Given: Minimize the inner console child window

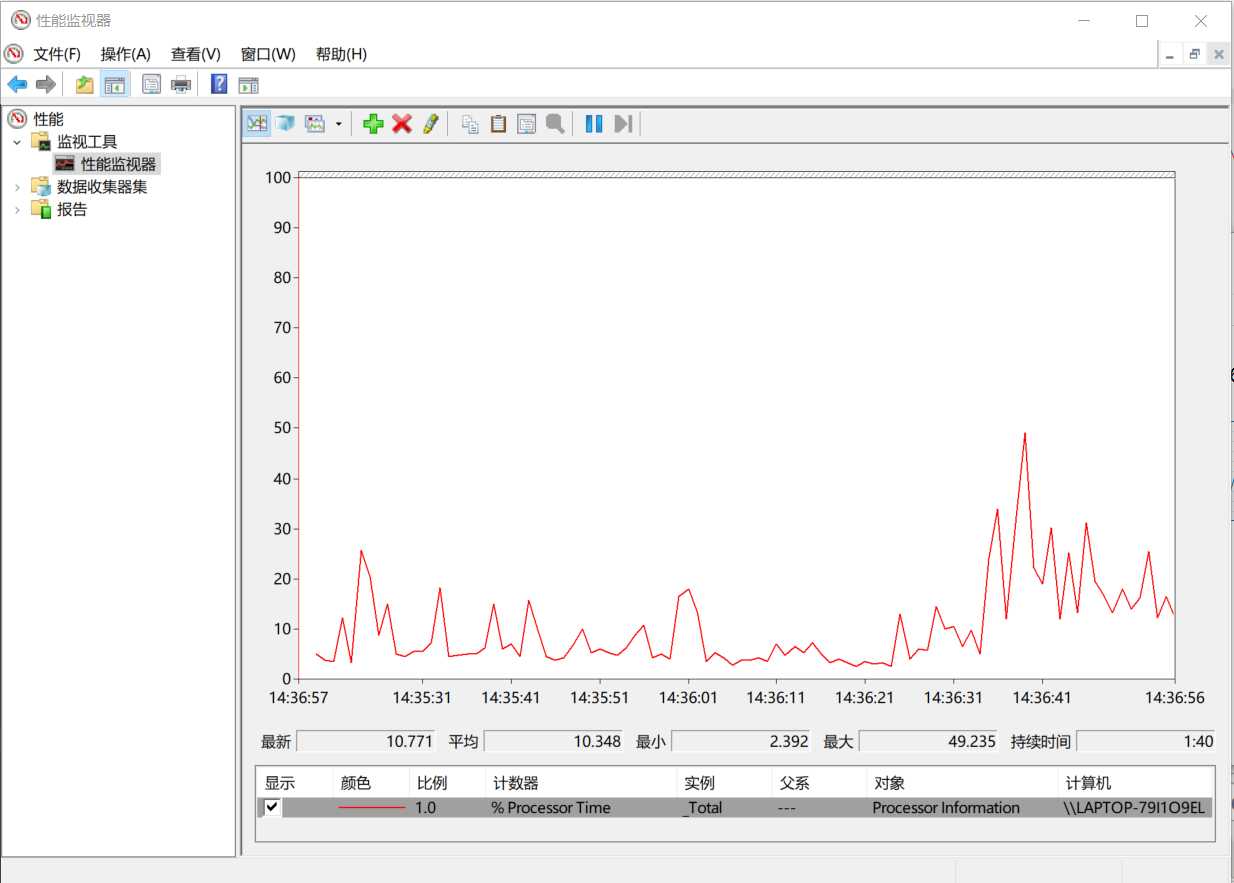Looking at the screenshot, I should tap(1170, 54).
